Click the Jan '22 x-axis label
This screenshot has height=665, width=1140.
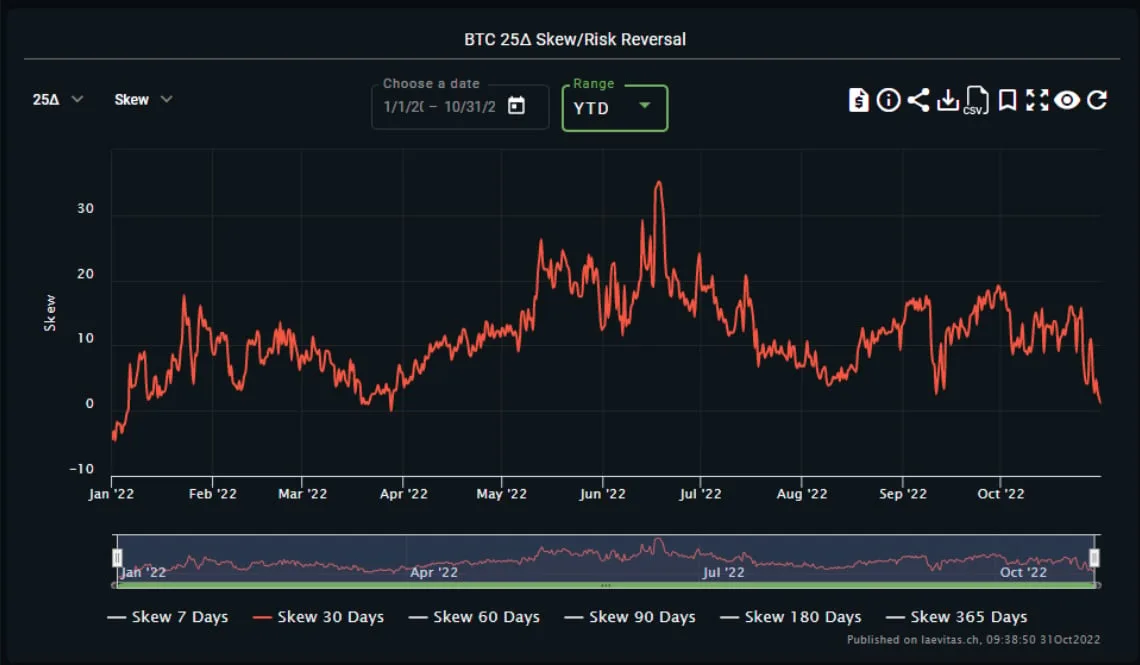pos(111,494)
